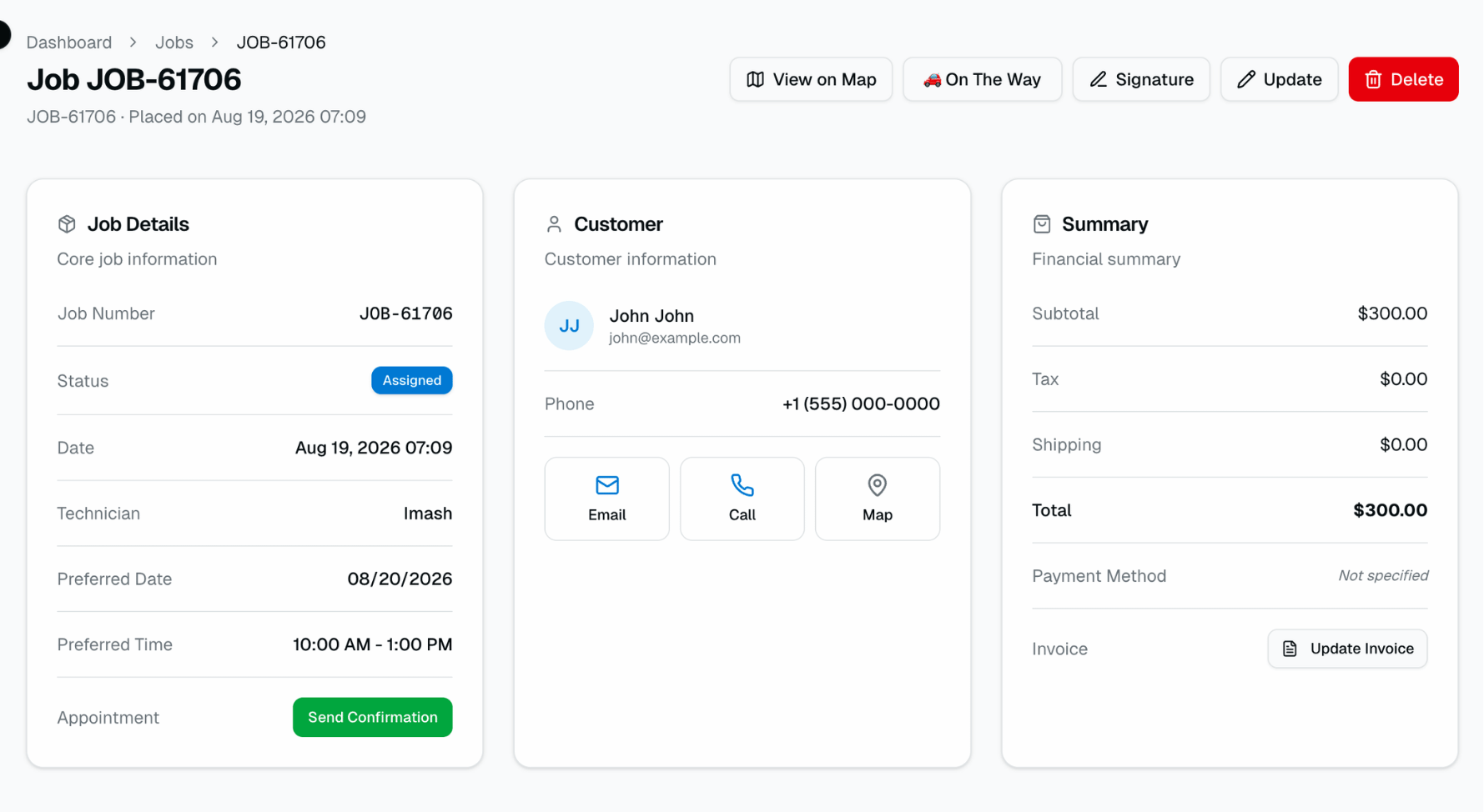This screenshot has height=812, width=1484.
Task: Click the email john@example.com
Action: (x=675, y=338)
